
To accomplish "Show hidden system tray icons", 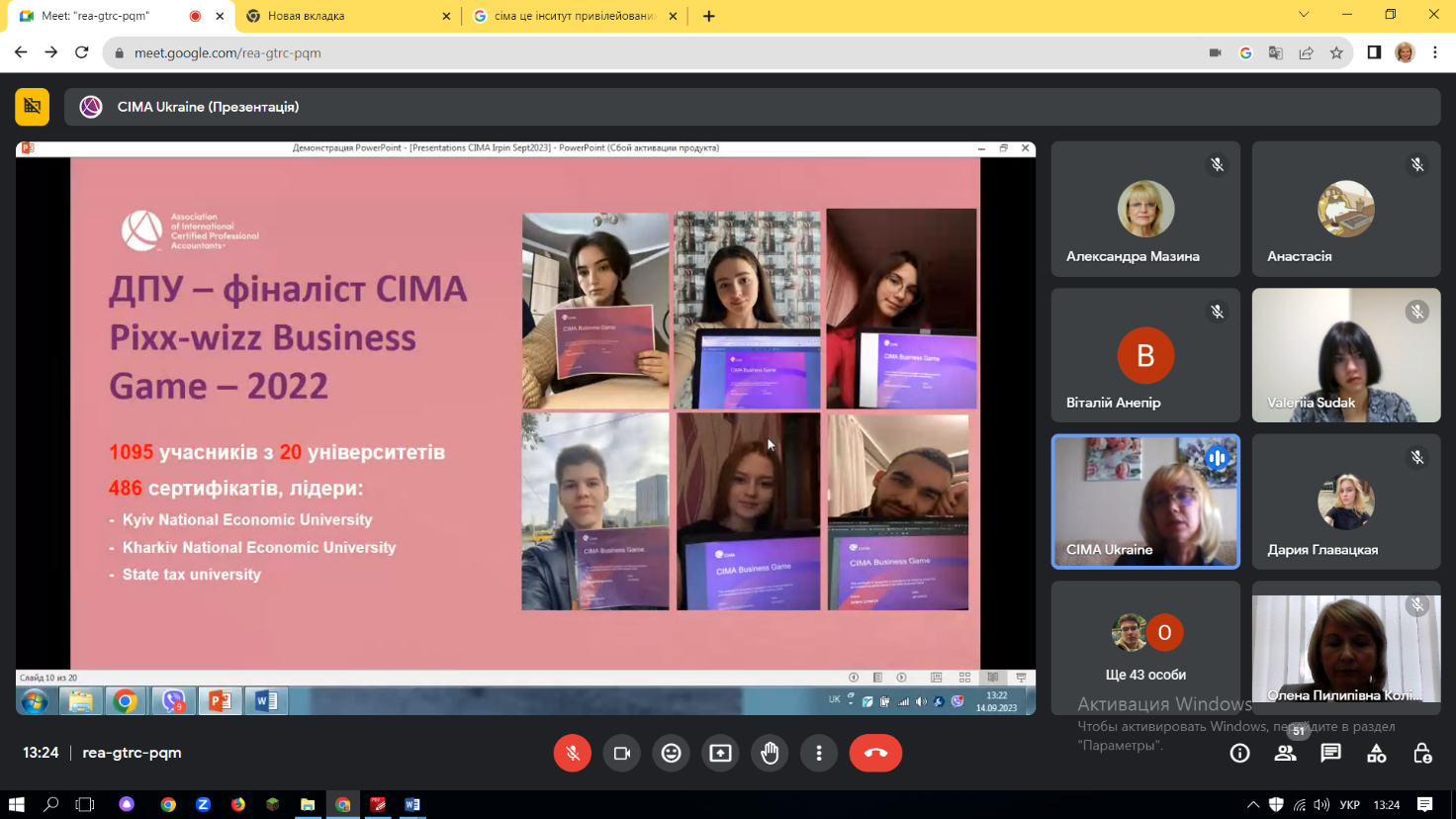I will pyautogui.click(x=1253, y=804).
